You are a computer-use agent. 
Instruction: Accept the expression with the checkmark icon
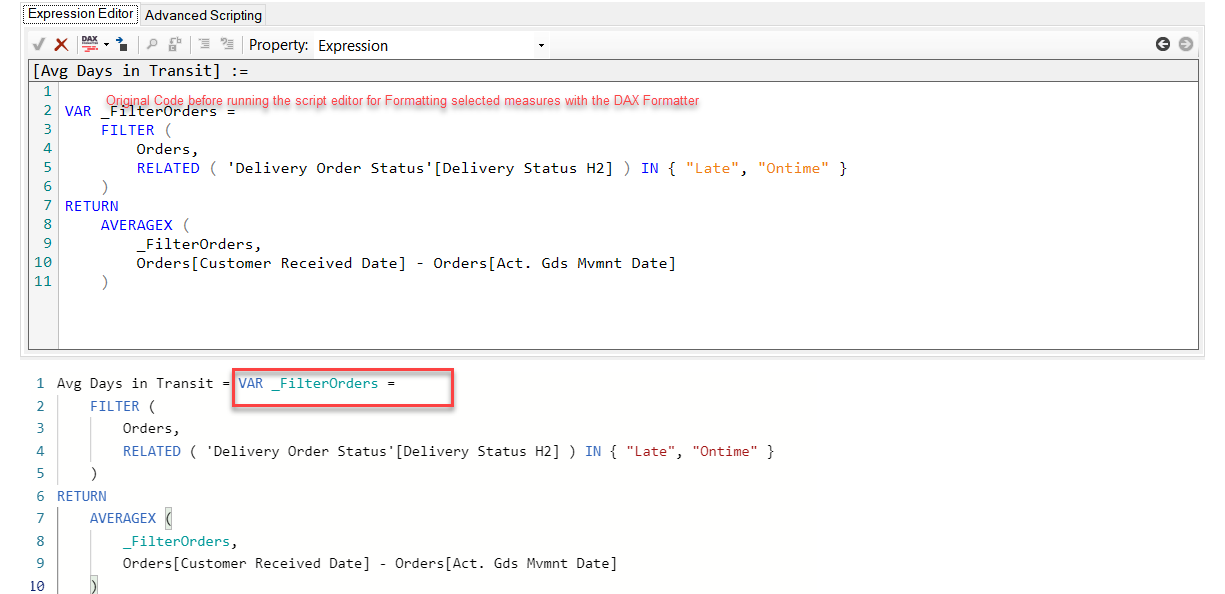[x=38, y=44]
